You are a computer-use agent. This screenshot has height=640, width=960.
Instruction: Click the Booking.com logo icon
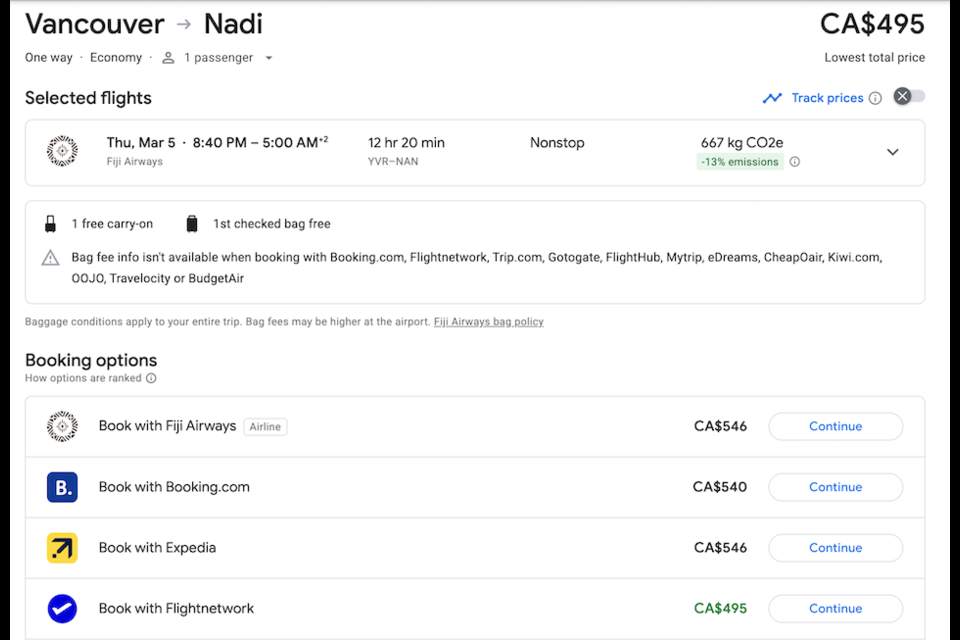click(x=62, y=487)
